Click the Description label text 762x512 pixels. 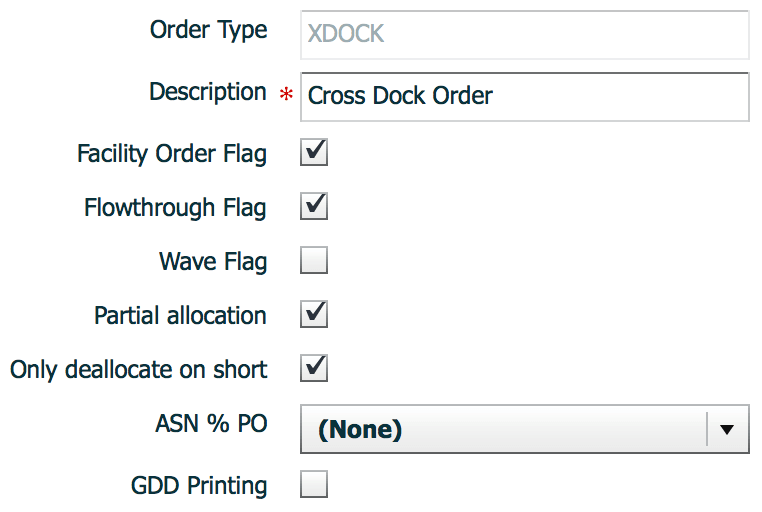click(207, 92)
